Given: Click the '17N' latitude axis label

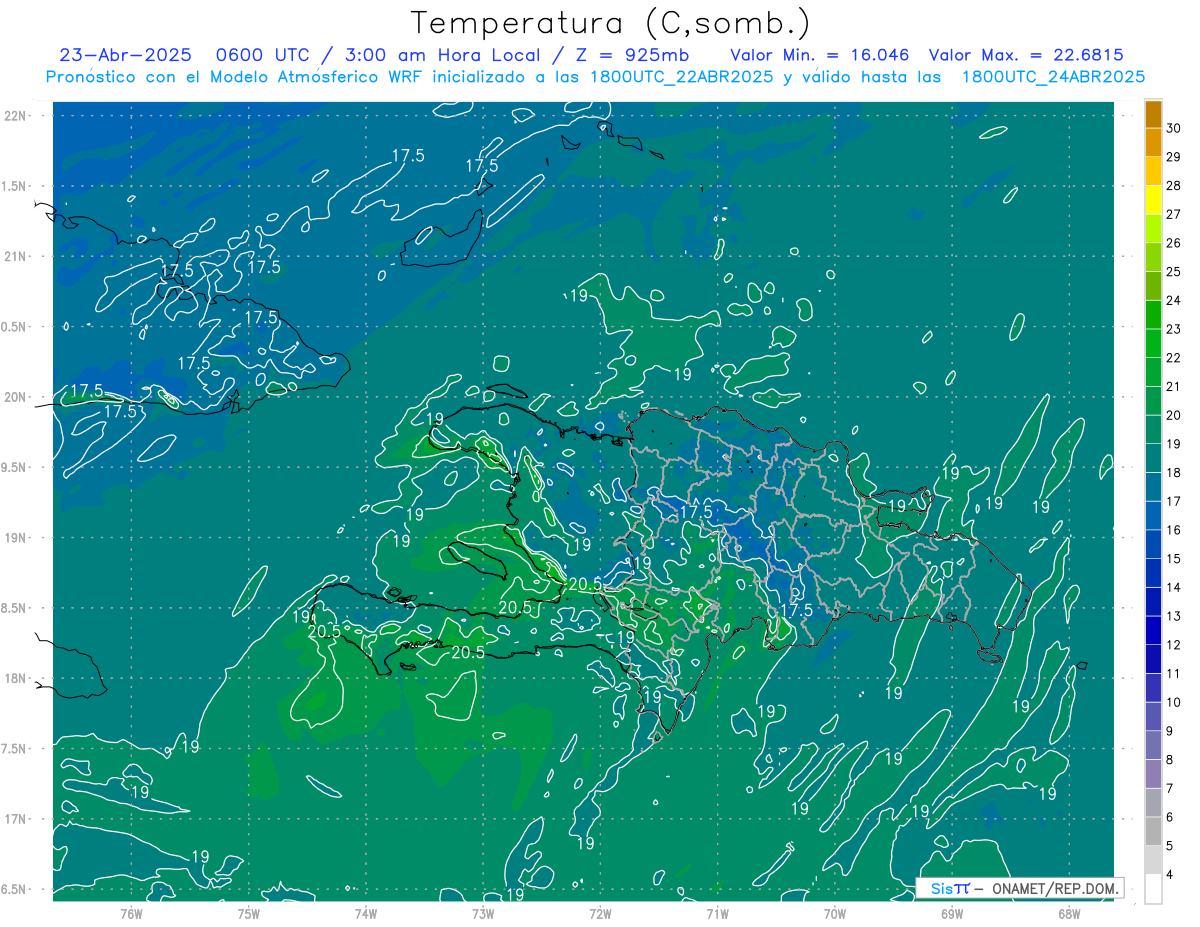Looking at the screenshot, I should pyautogui.click(x=13, y=818).
